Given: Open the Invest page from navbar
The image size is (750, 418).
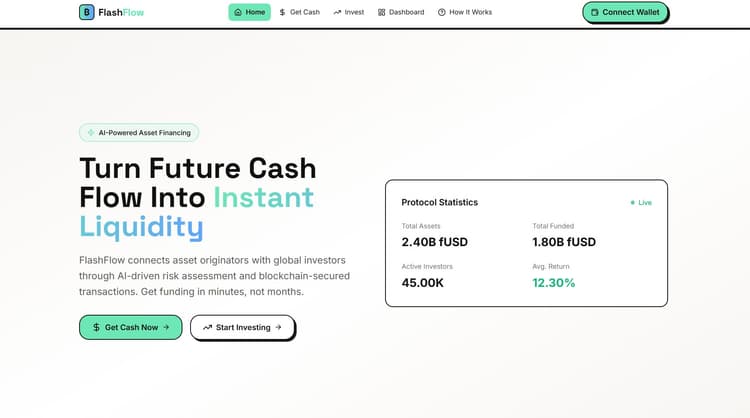Looking at the screenshot, I should click(x=354, y=12).
